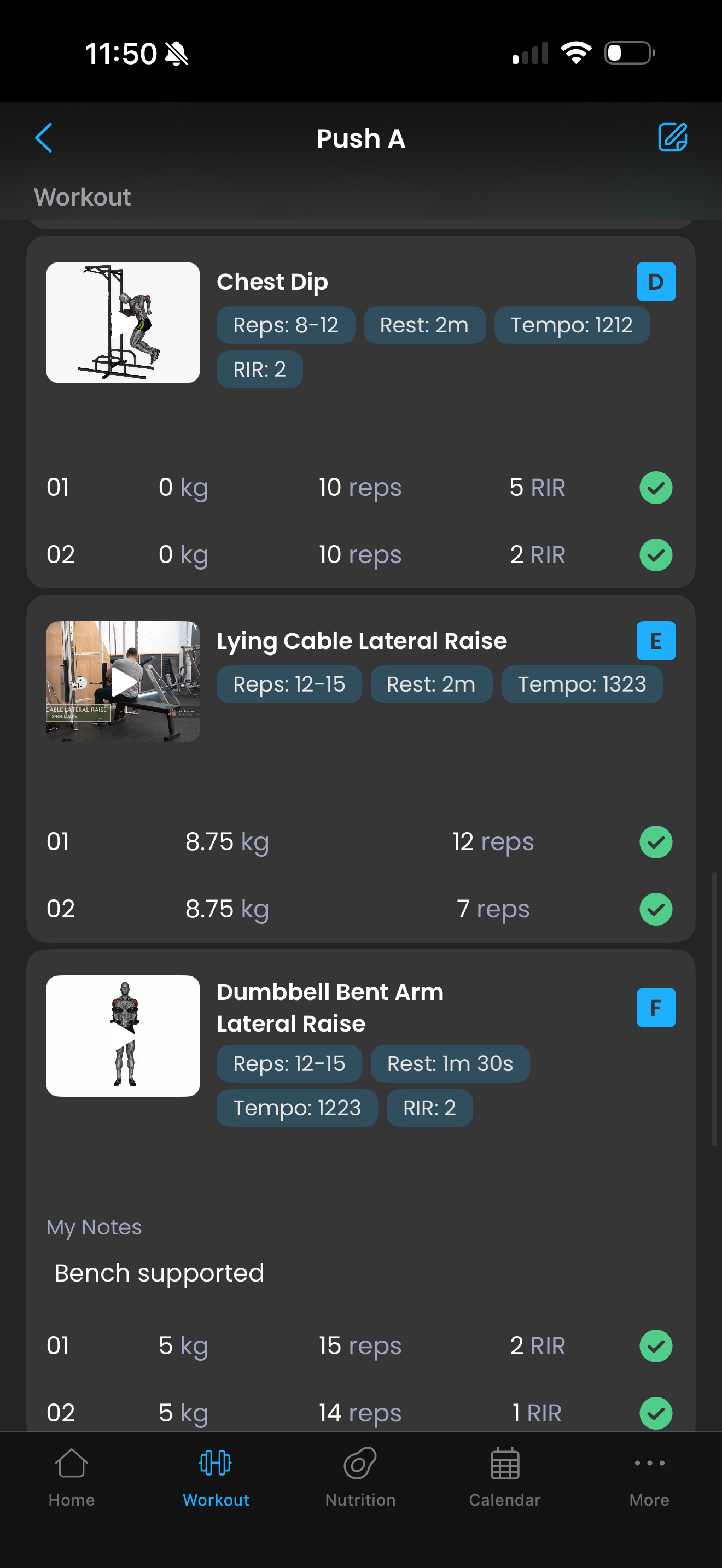The width and height of the screenshot is (722, 1568).
Task: Edit the 'Bench supported' note
Action: 160,1273
